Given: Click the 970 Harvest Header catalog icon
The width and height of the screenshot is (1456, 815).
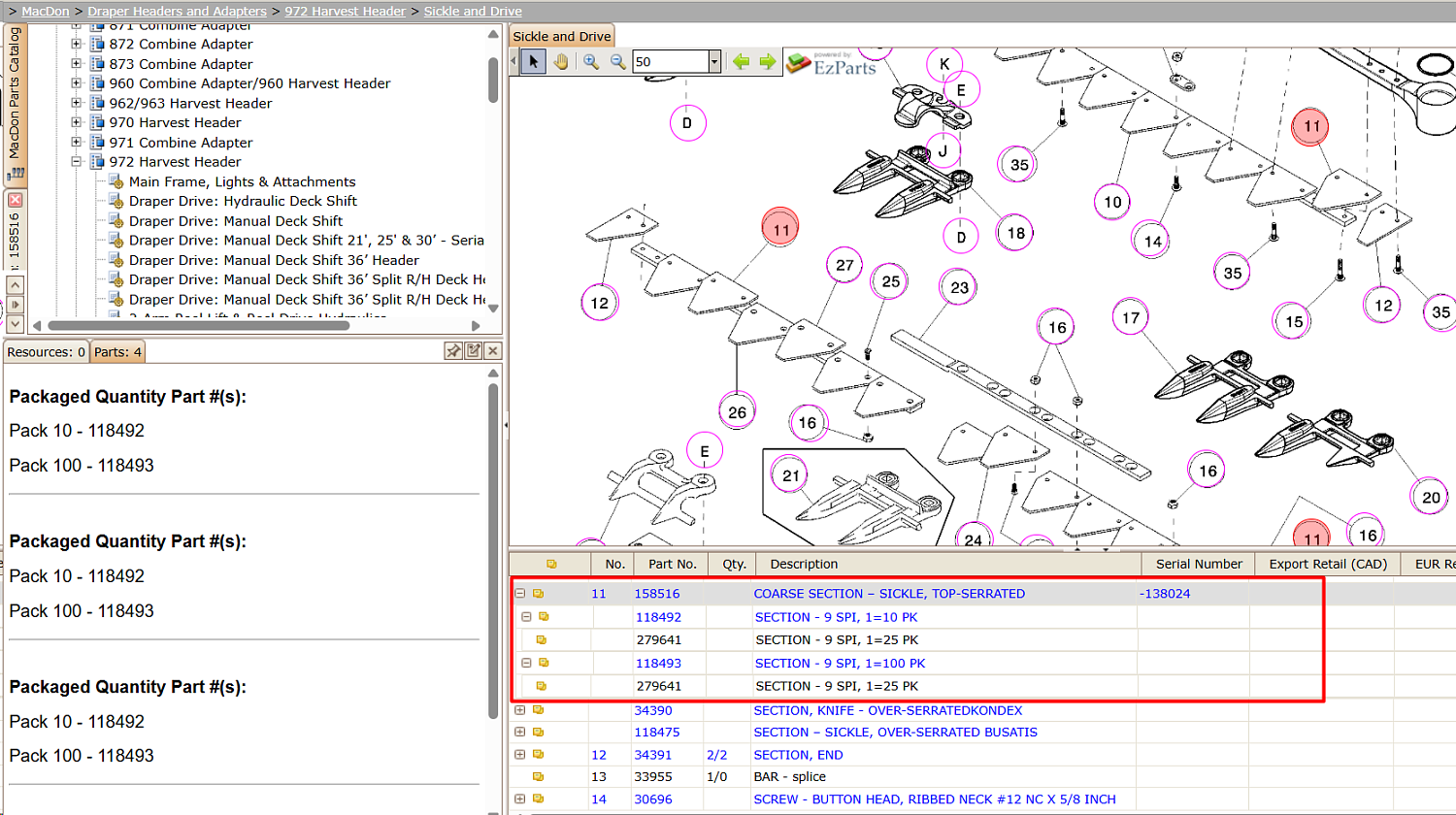Looking at the screenshot, I should [x=97, y=122].
